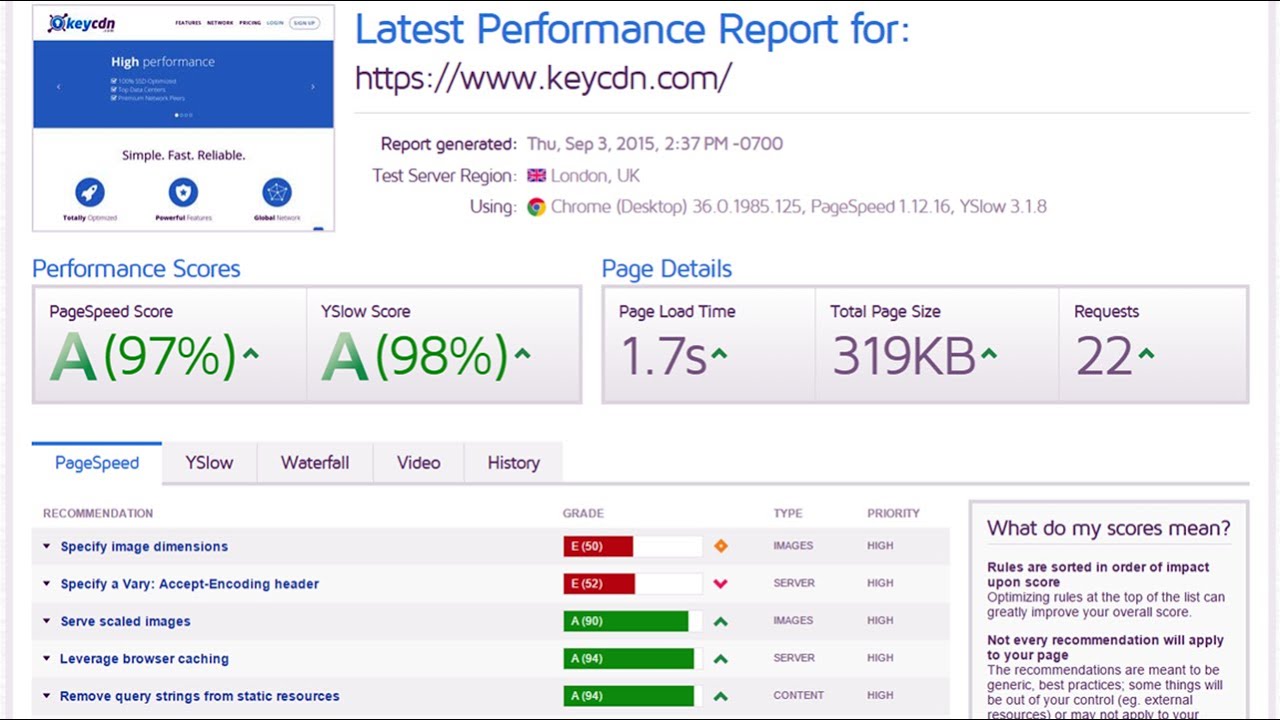This screenshot has width=1280, height=720.
Task: Open the Specify image dimensions recommendation
Action: click(144, 547)
